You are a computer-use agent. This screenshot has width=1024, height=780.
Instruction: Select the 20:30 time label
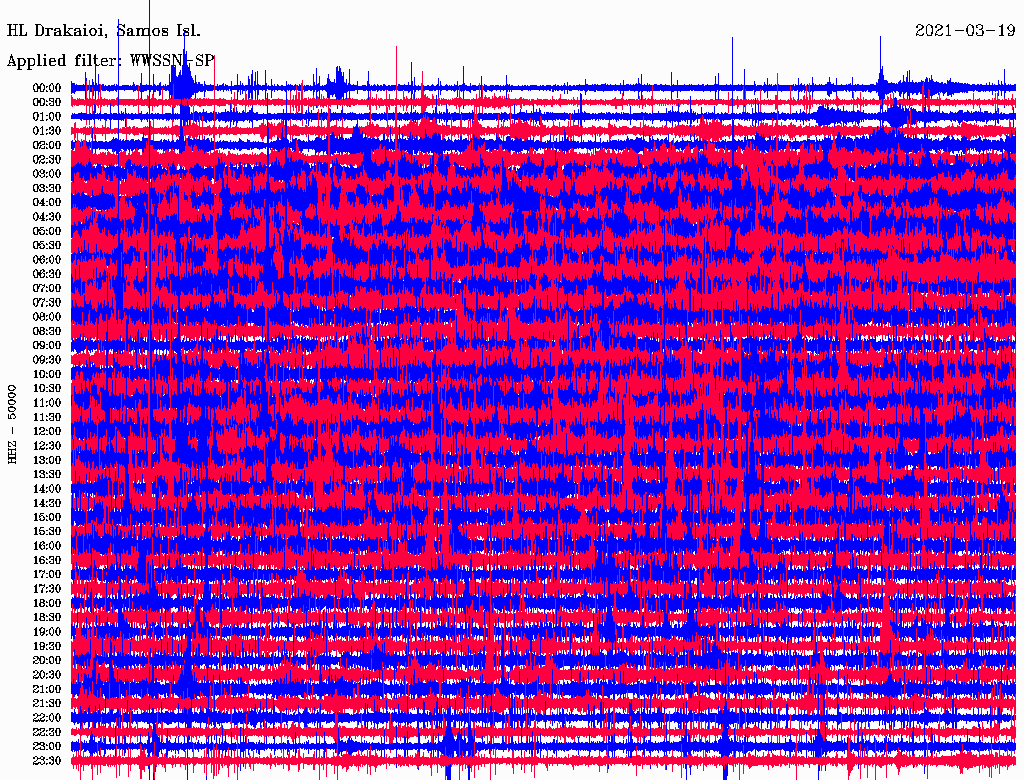[47, 675]
